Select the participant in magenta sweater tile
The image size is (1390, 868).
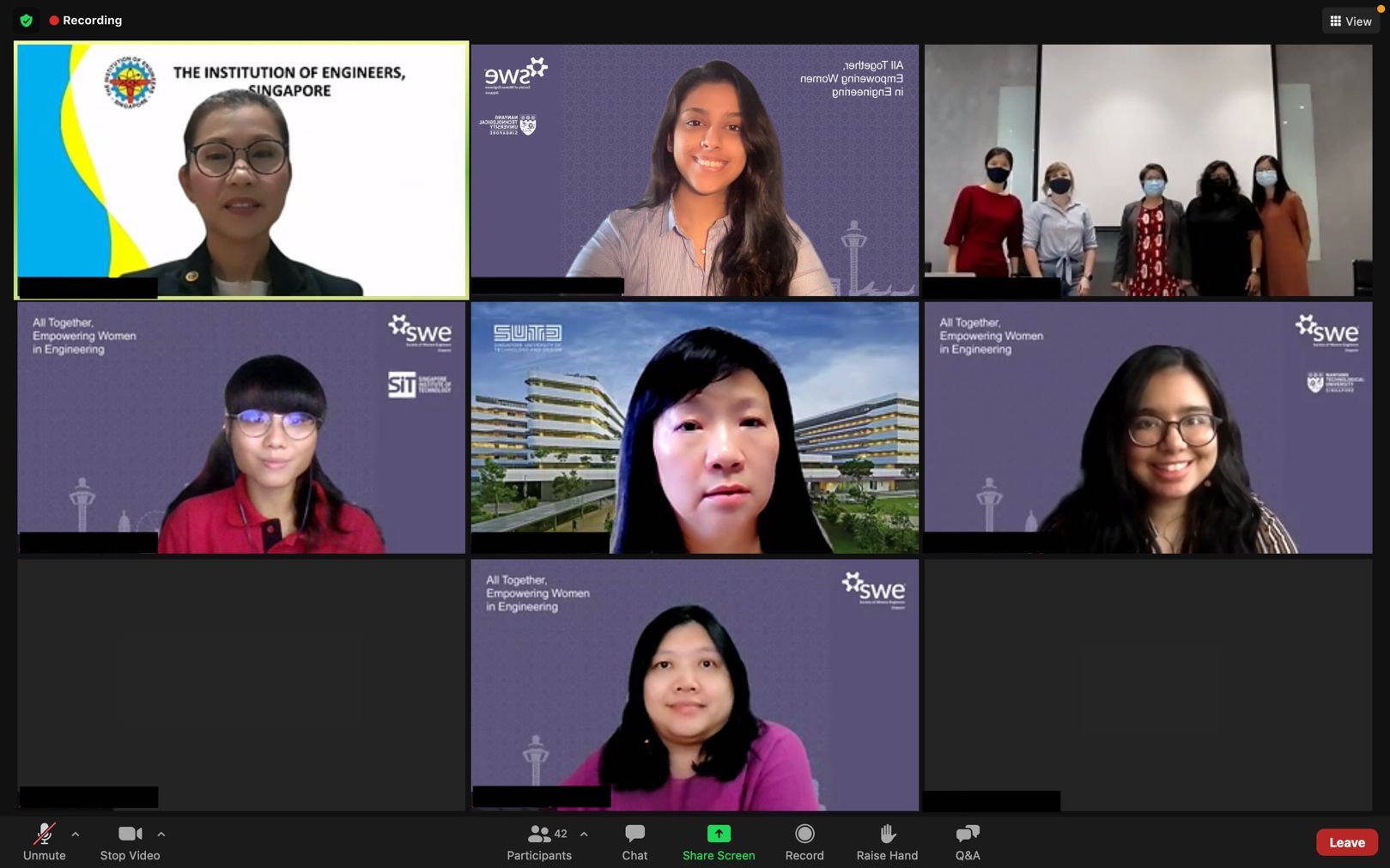[x=695, y=685]
